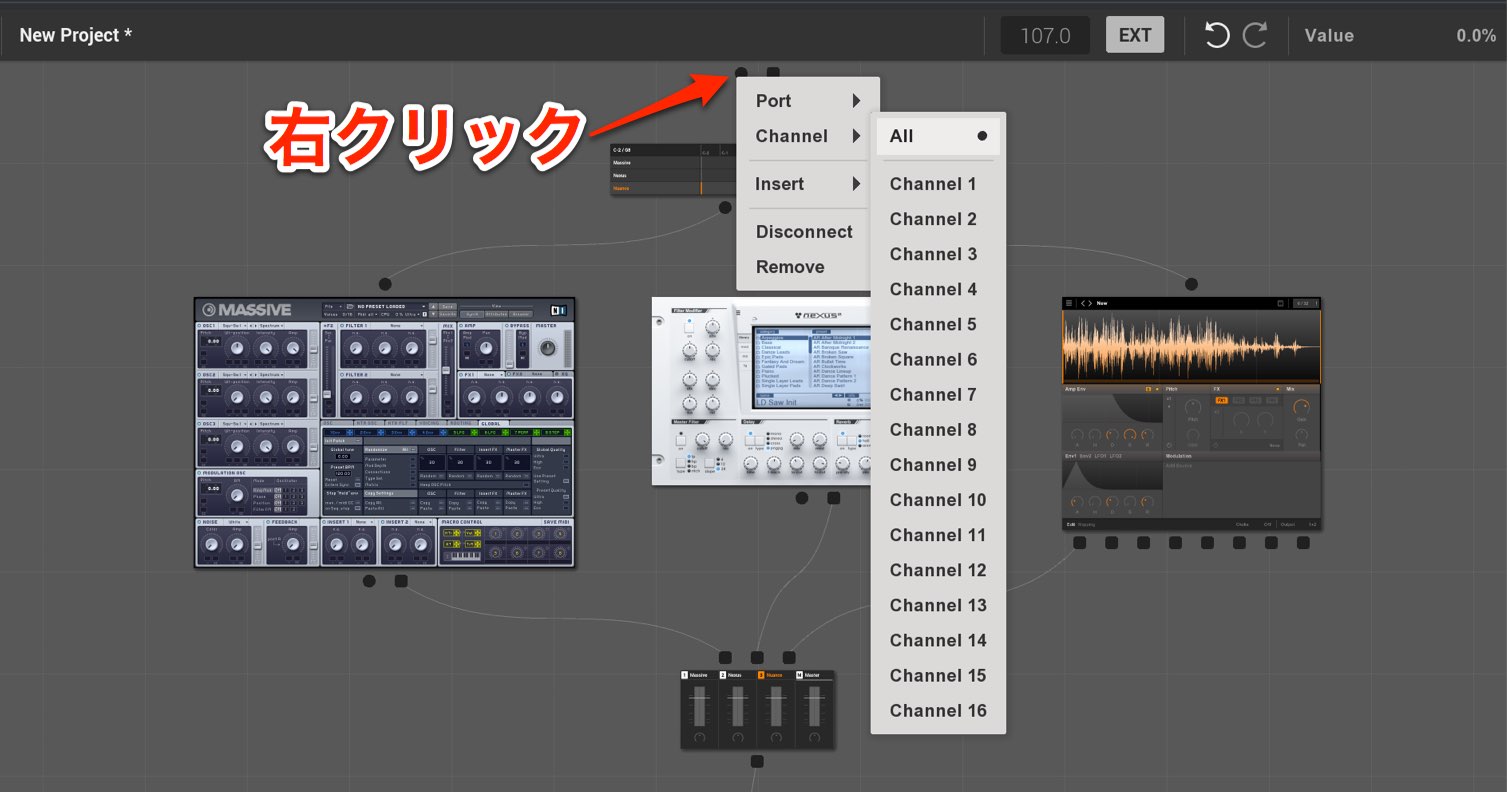Screen dimensions: 1508x792
Task: Select the Nexus plugin block
Action: 760,390
